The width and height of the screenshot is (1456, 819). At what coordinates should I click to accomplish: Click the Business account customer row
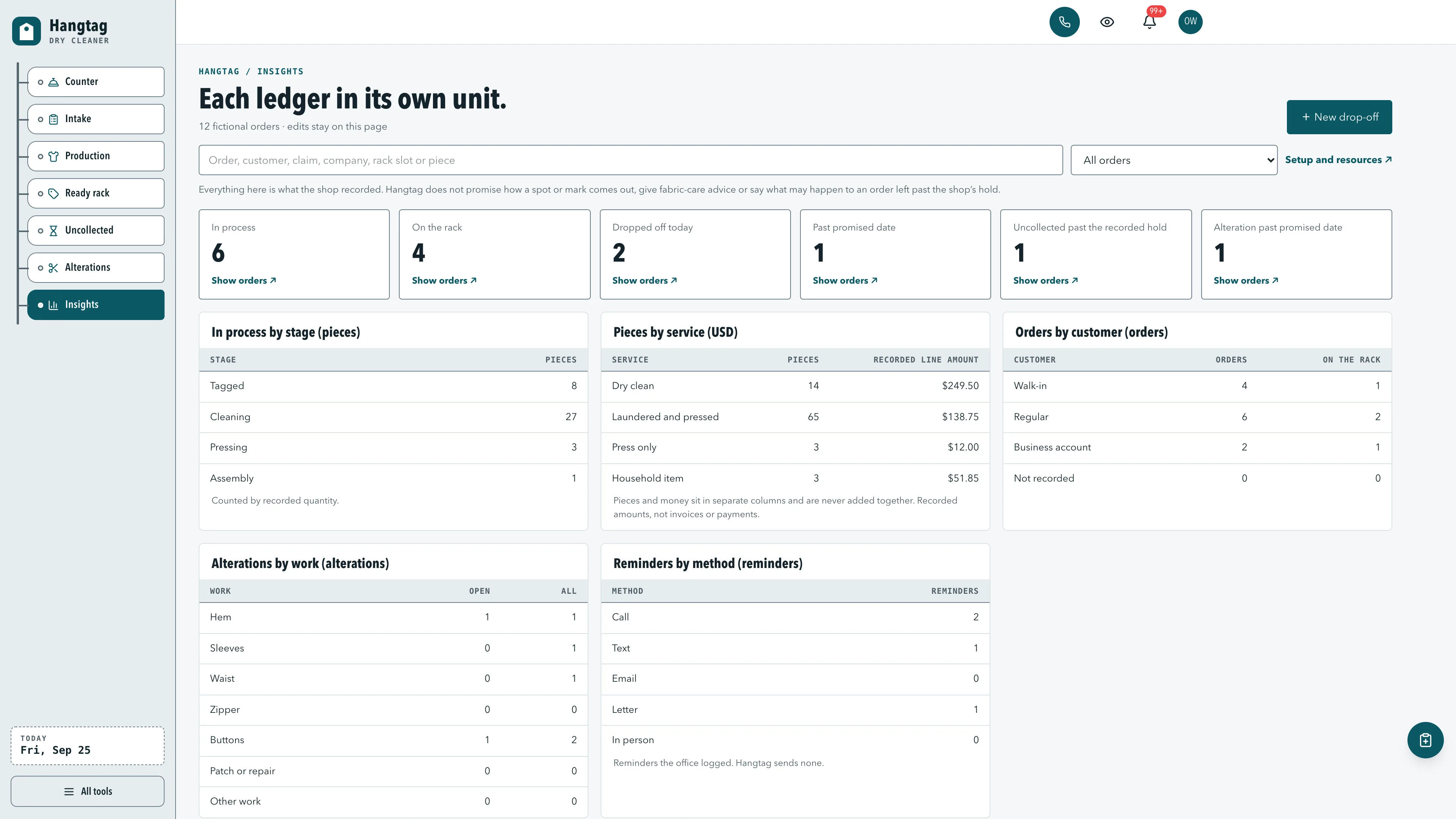tap(1197, 448)
